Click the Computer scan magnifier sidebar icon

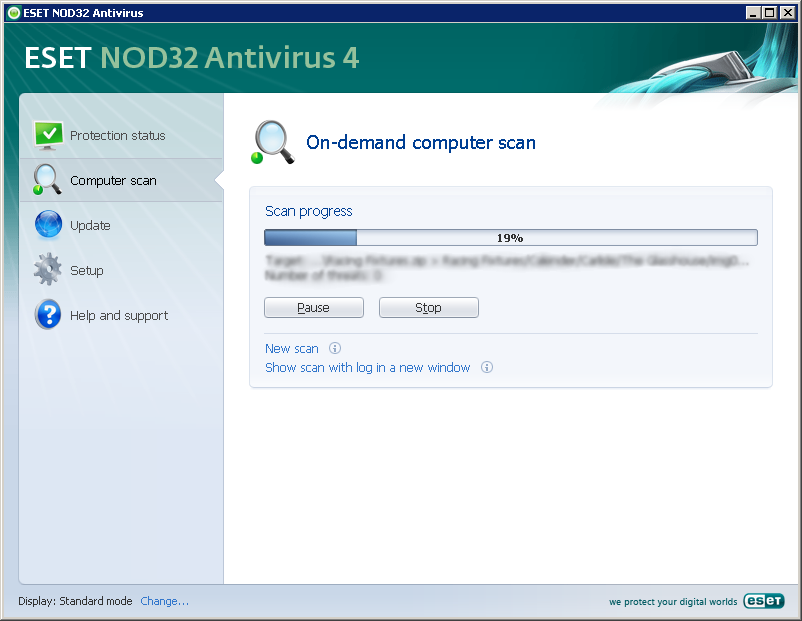click(x=47, y=180)
